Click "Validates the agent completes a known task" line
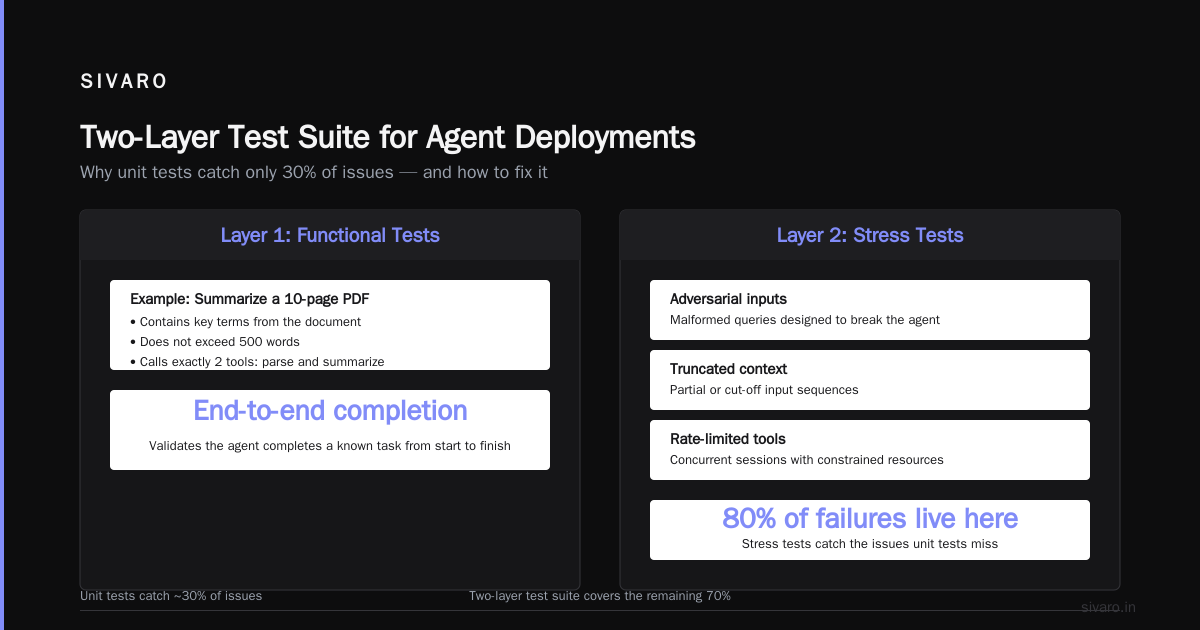 pyautogui.click(x=330, y=446)
